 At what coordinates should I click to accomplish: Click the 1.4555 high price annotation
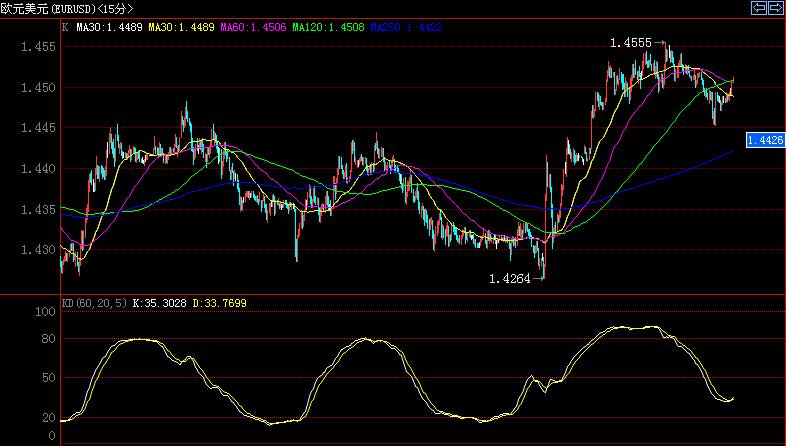[631, 43]
